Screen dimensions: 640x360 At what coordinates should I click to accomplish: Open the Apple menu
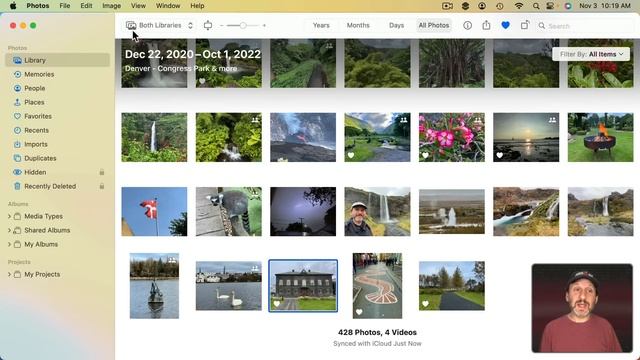13,6
